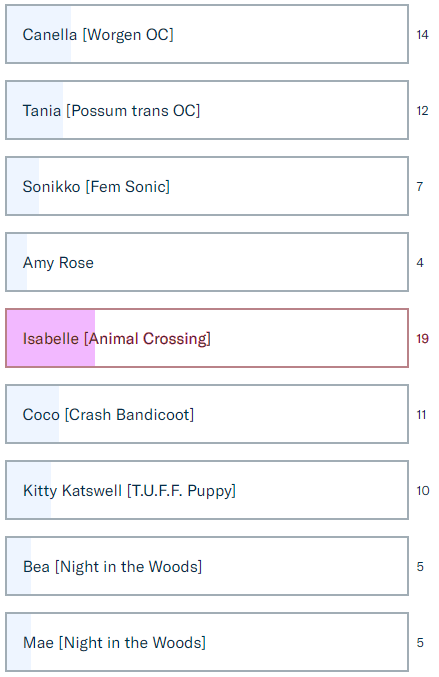Select Mae [Night in the Woods] option

pos(207,642)
